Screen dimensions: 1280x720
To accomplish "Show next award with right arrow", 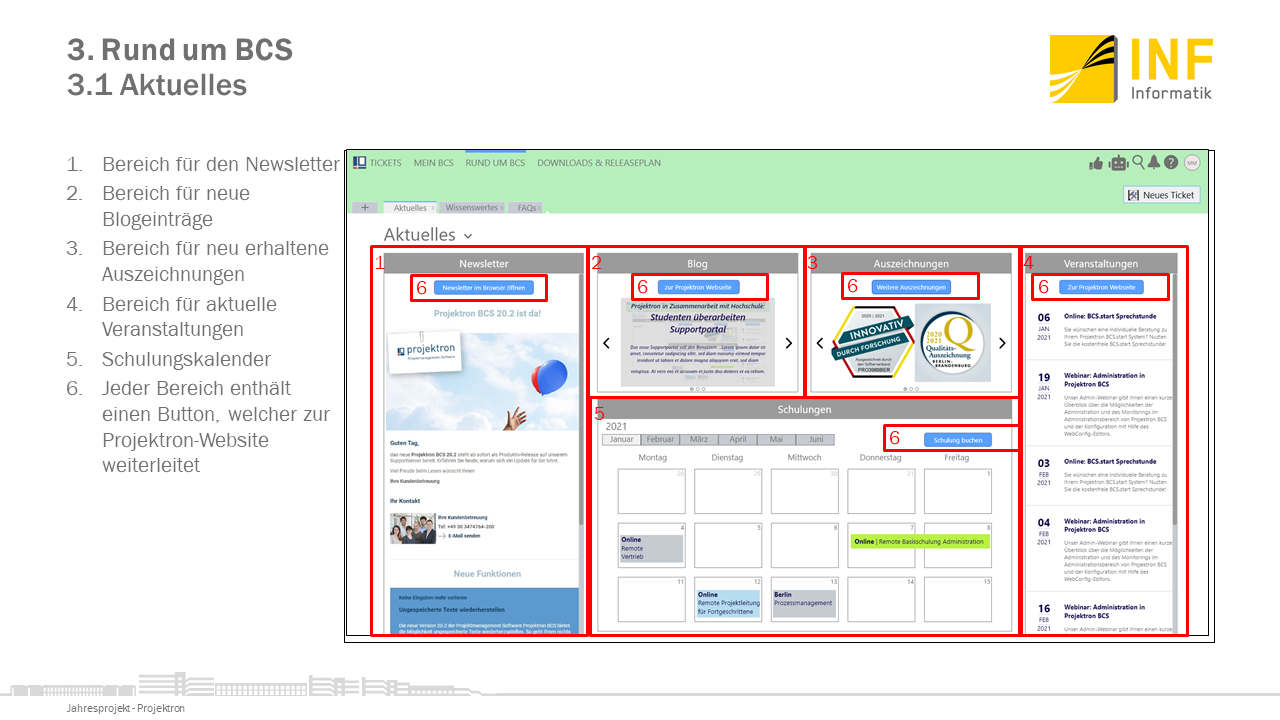I will tap(1002, 343).
